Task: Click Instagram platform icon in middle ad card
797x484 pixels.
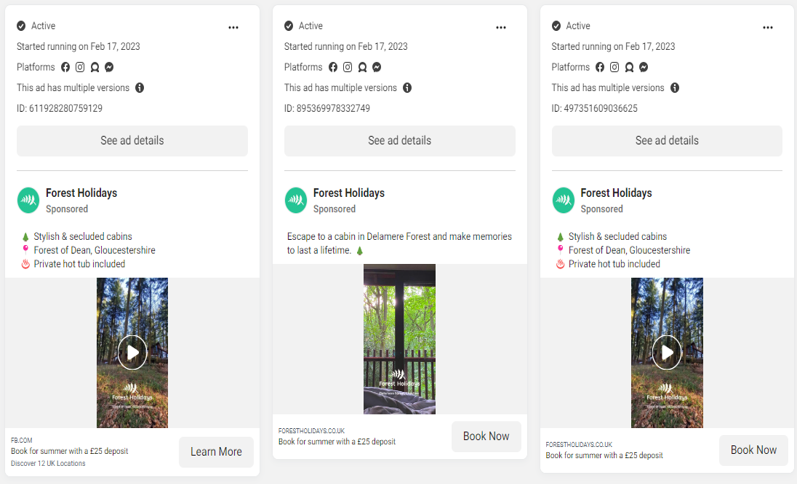Action: click(x=348, y=67)
